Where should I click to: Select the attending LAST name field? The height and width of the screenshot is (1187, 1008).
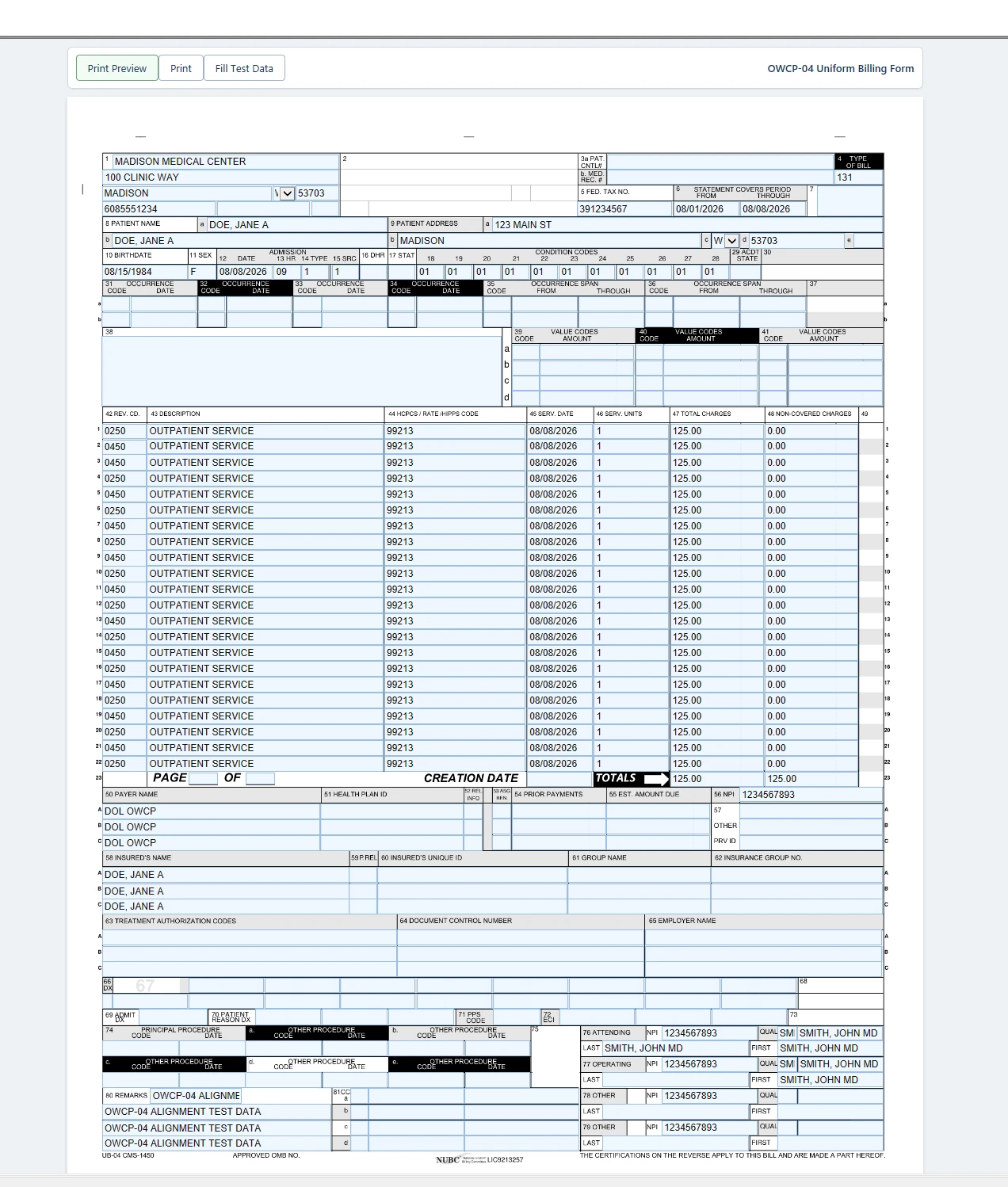coord(676,1048)
